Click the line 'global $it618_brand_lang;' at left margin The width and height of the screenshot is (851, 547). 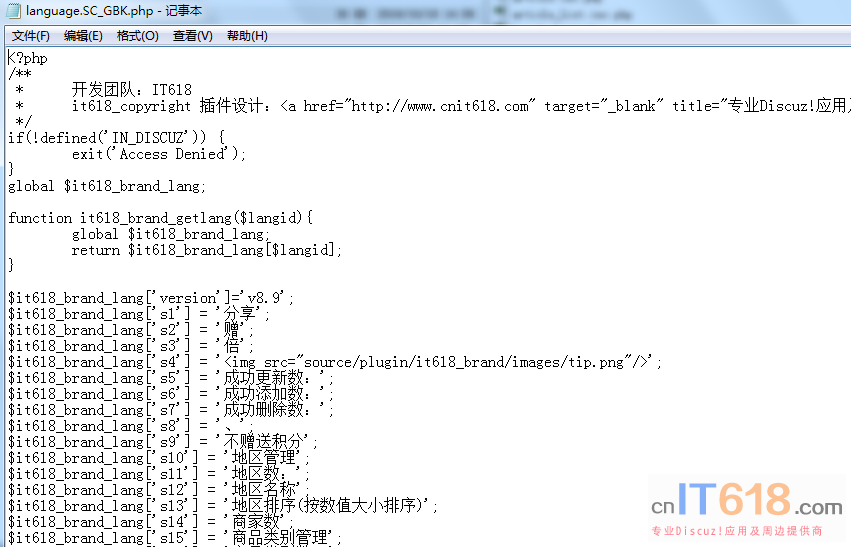(x=107, y=186)
